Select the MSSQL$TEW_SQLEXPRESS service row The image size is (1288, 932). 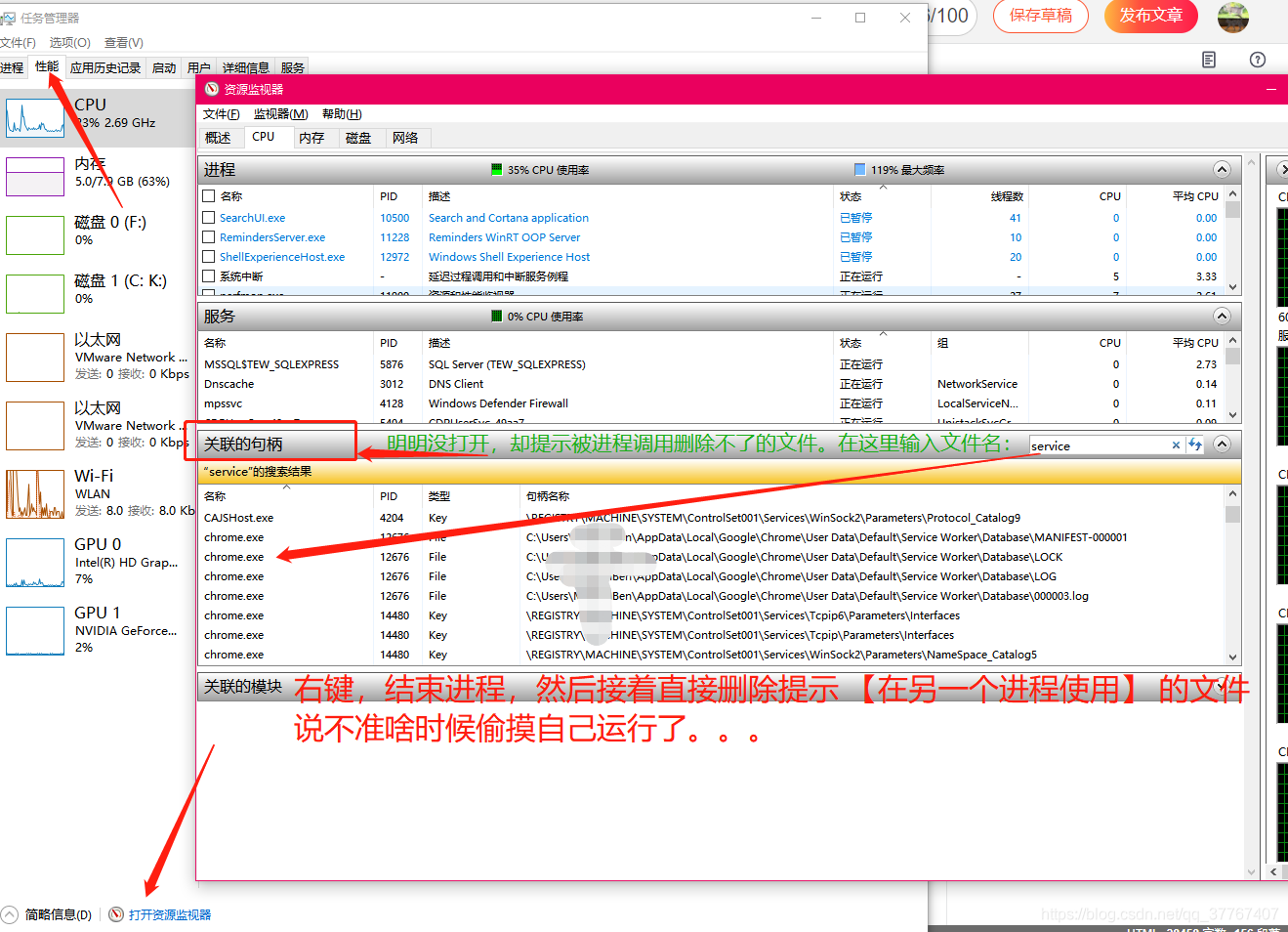coord(712,364)
